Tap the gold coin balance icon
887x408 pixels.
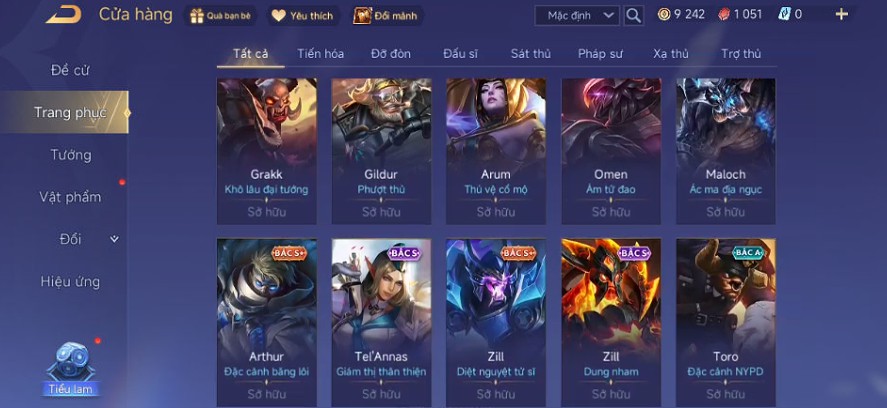point(664,15)
